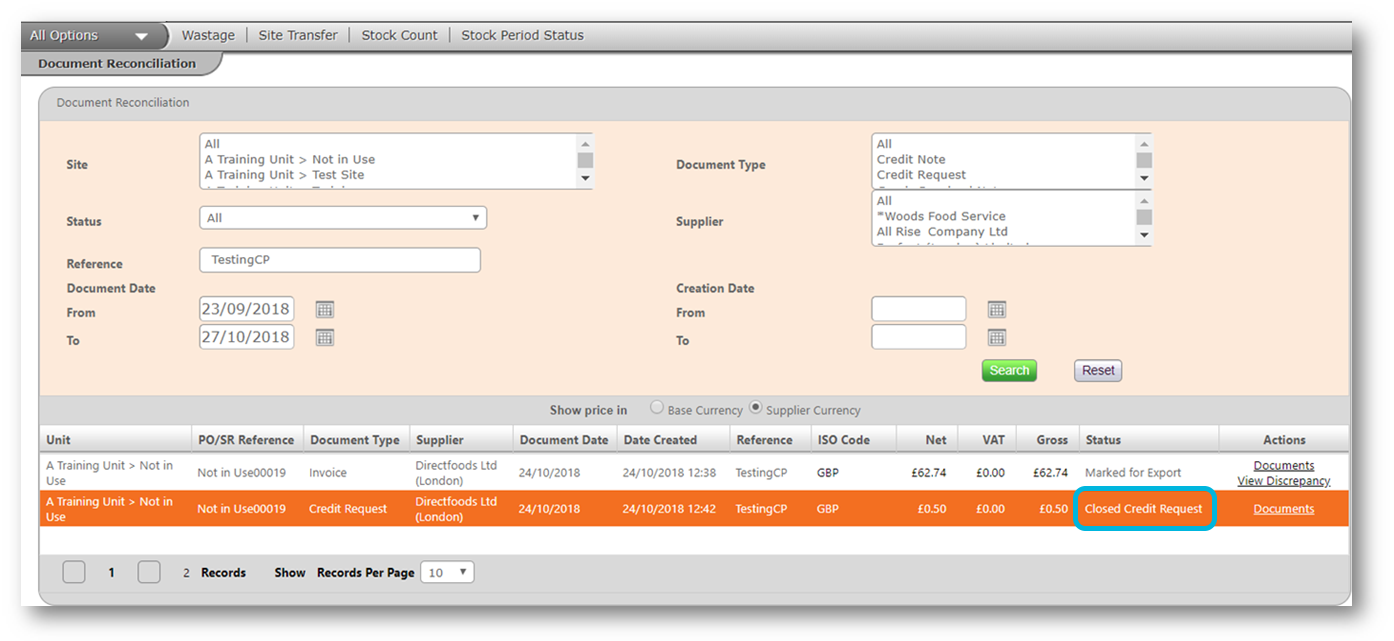The height and width of the screenshot is (641, 1394).
Task: Open the Wastage menu item
Action: (x=208, y=35)
